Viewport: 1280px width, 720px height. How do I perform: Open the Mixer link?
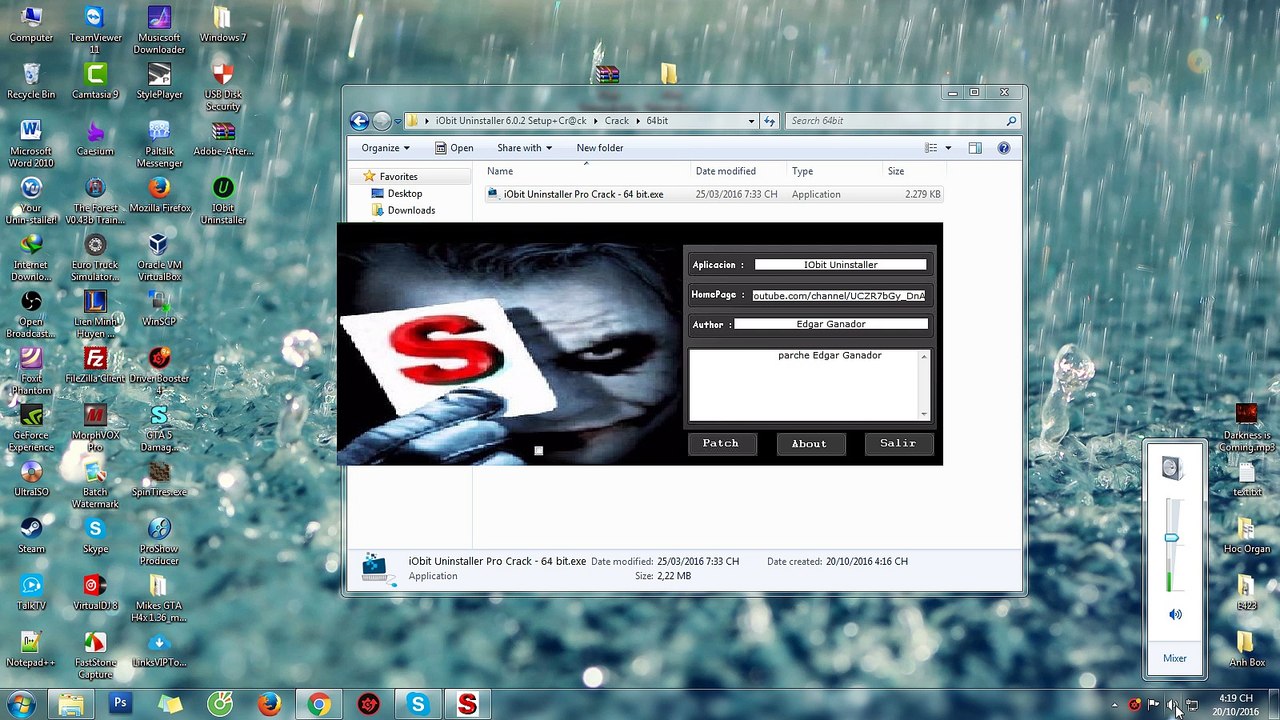click(x=1175, y=658)
